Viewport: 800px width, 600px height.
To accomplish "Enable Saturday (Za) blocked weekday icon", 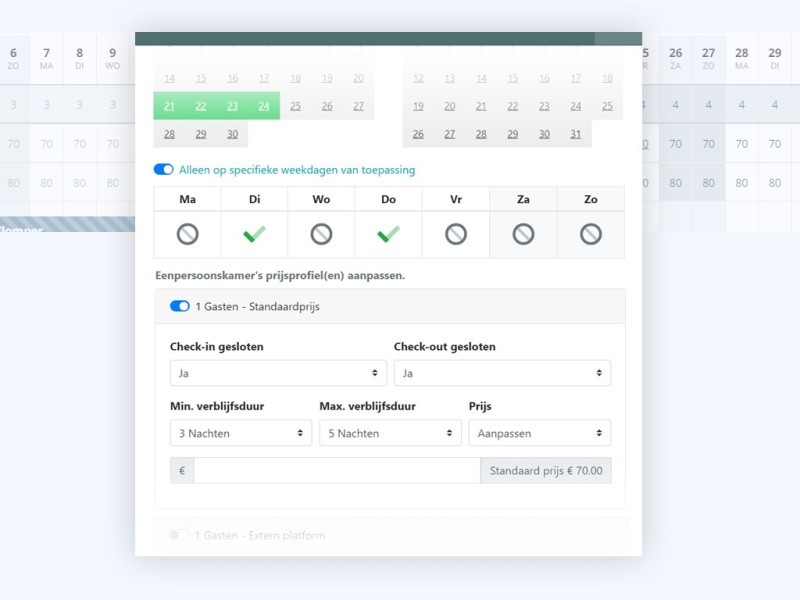I will tap(523, 234).
